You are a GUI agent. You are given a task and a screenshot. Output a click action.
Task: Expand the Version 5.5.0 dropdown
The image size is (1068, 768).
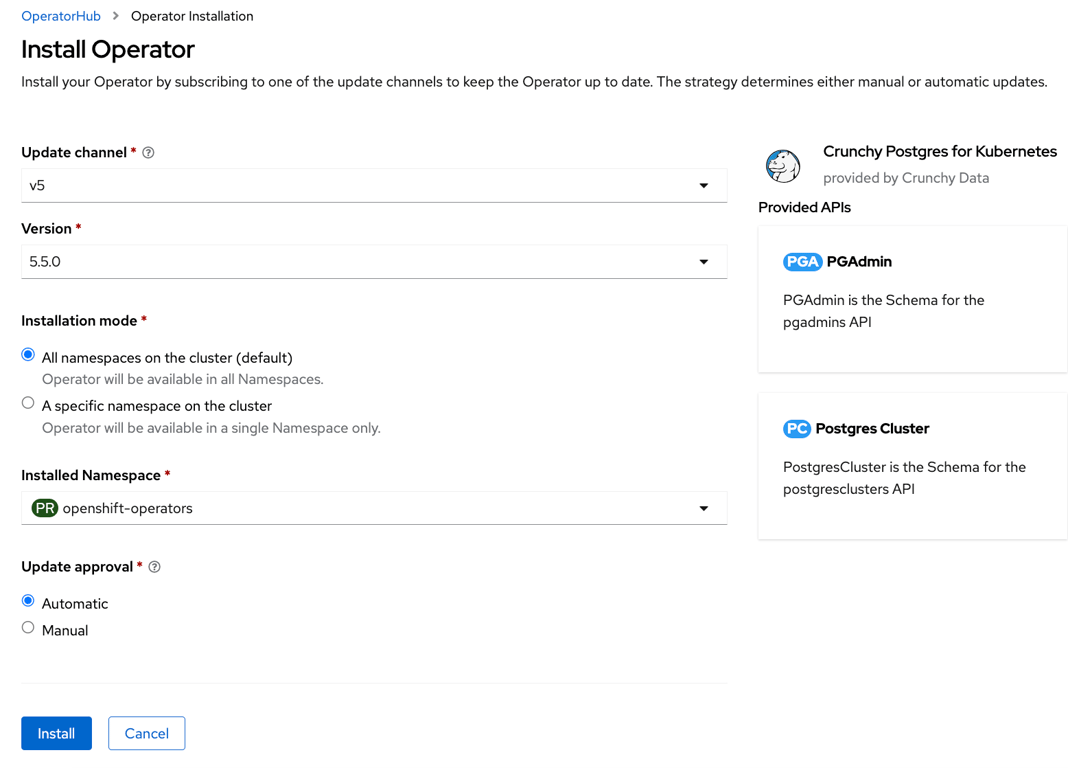click(374, 261)
